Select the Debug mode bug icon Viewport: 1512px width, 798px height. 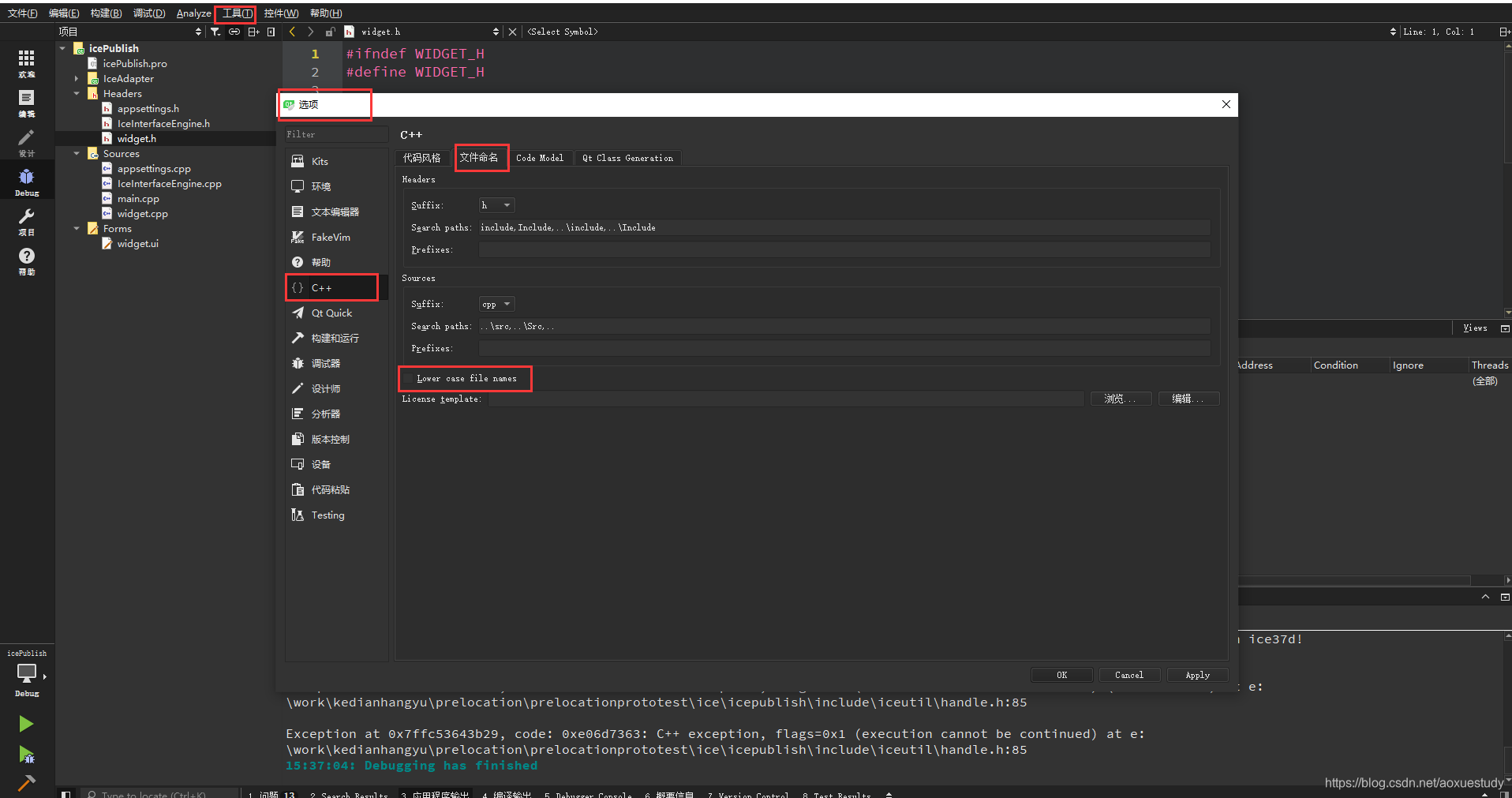click(x=27, y=182)
